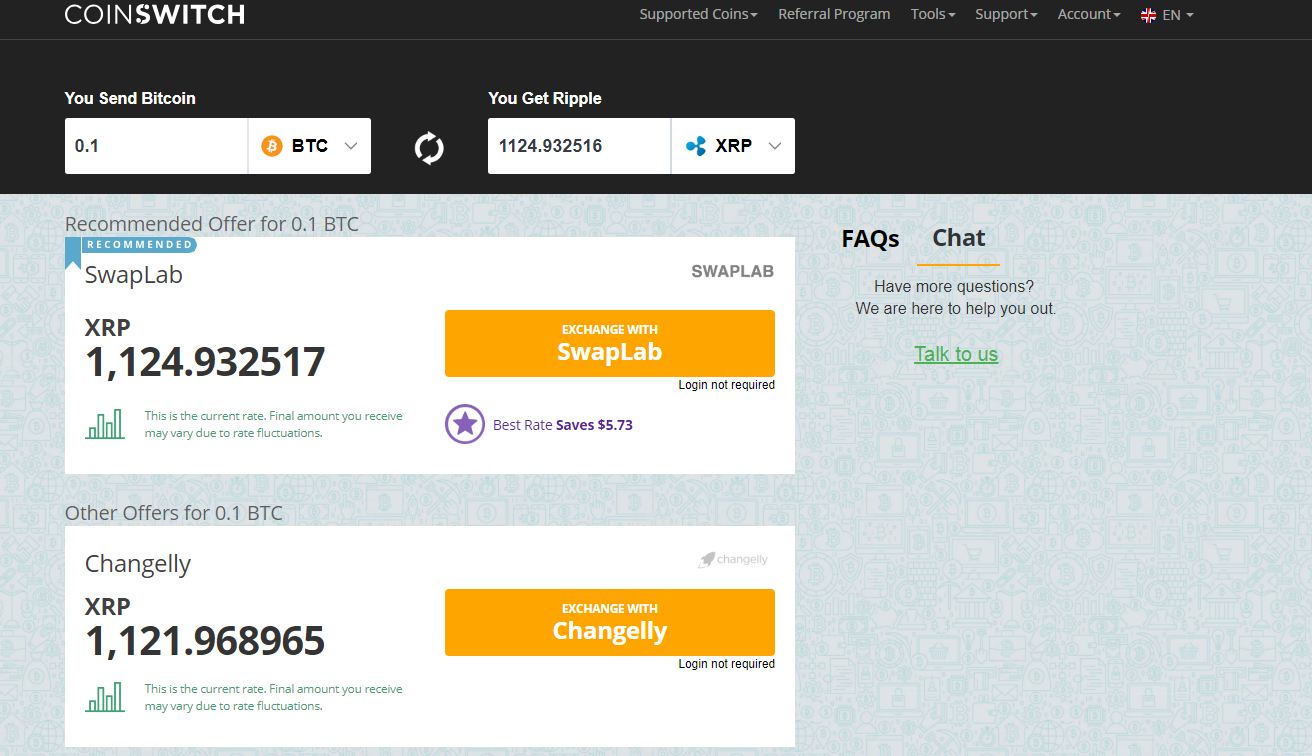The height and width of the screenshot is (756, 1312).
Task: Open the Referral Program page
Action: point(834,14)
